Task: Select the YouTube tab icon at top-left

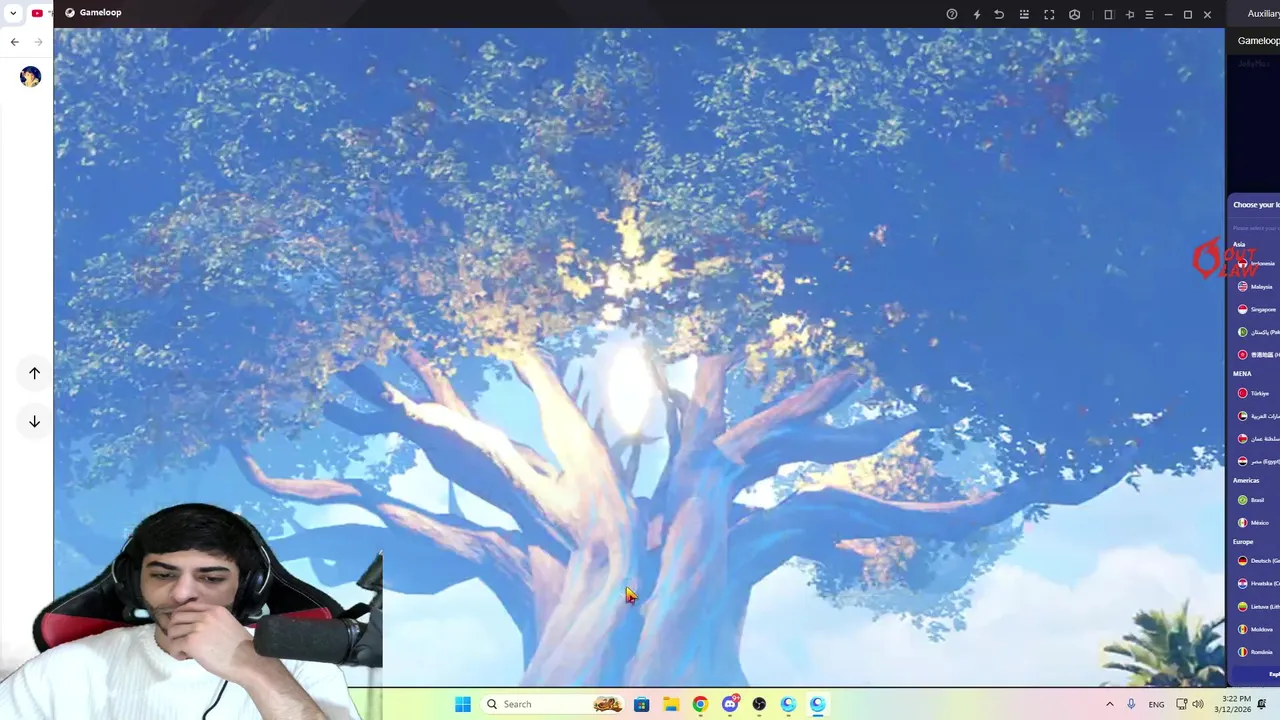Action: (37, 13)
